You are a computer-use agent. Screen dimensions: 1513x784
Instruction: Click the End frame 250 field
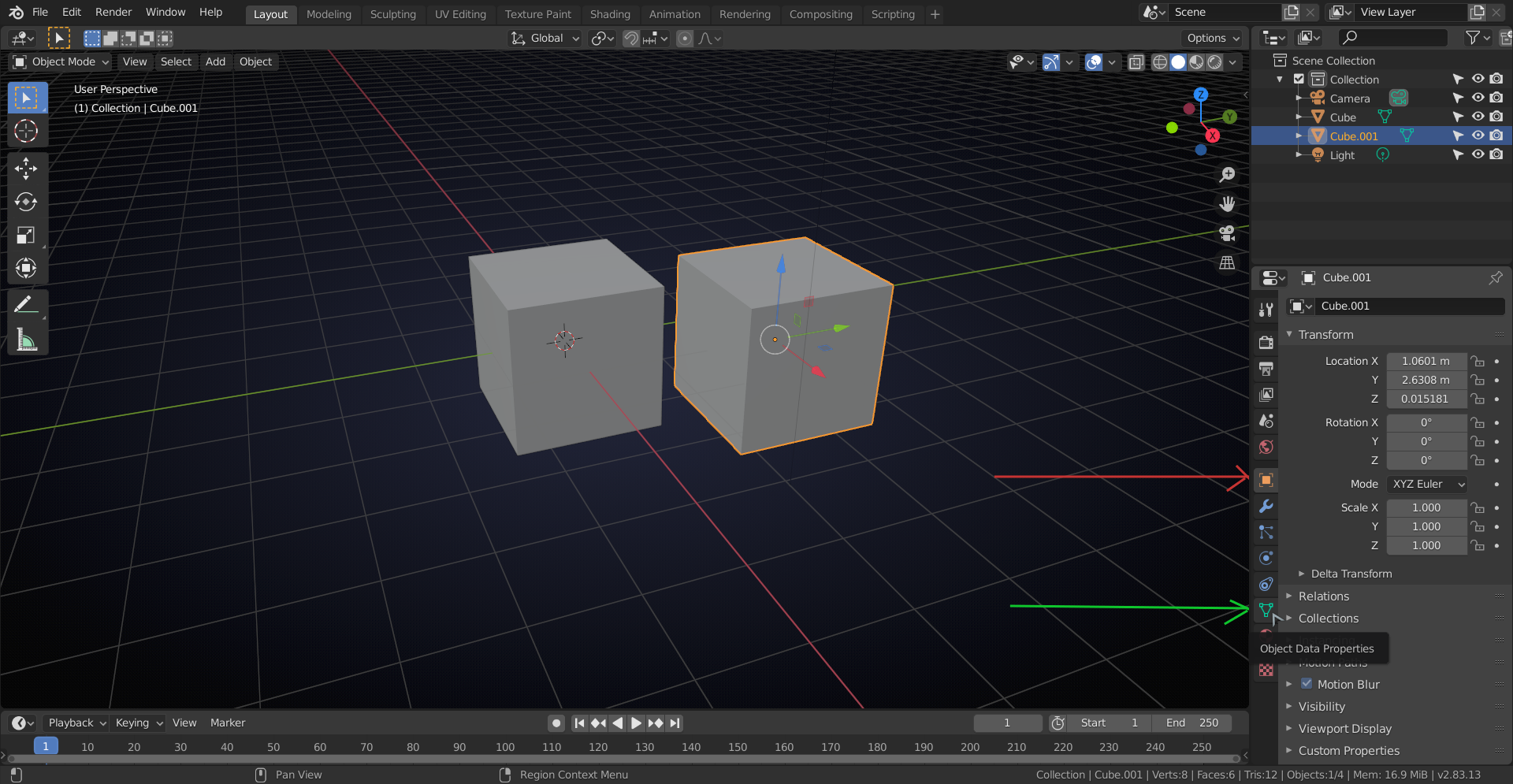[x=1191, y=723]
